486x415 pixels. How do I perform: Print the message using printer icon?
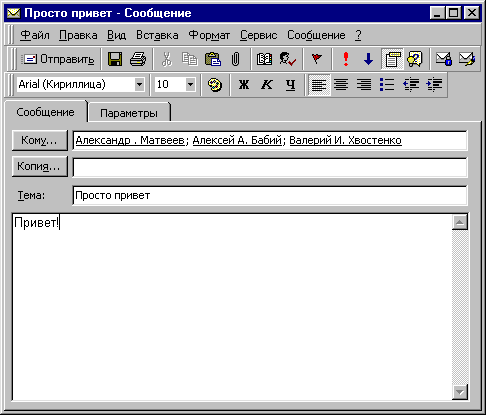point(138,59)
